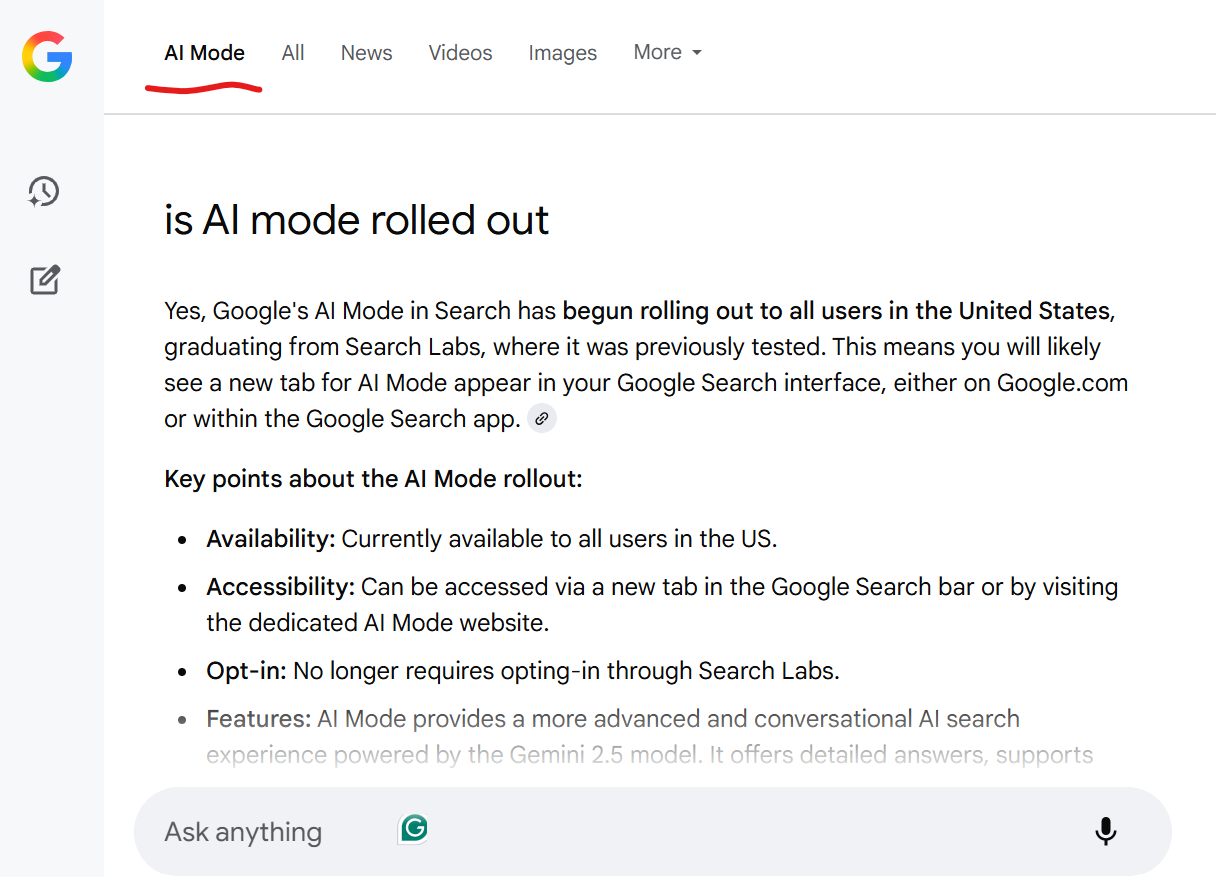Start a new AI Mode search

click(45, 280)
